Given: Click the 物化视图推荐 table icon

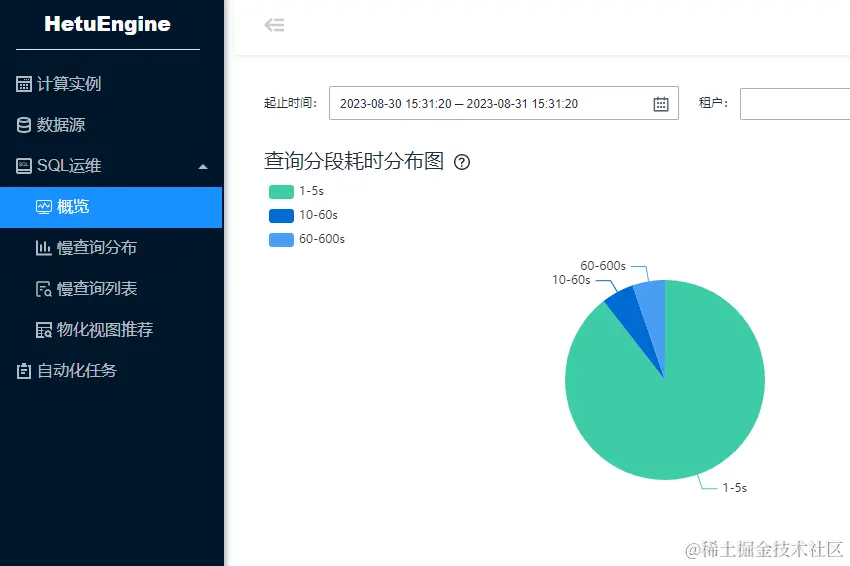Looking at the screenshot, I should pyautogui.click(x=44, y=330).
